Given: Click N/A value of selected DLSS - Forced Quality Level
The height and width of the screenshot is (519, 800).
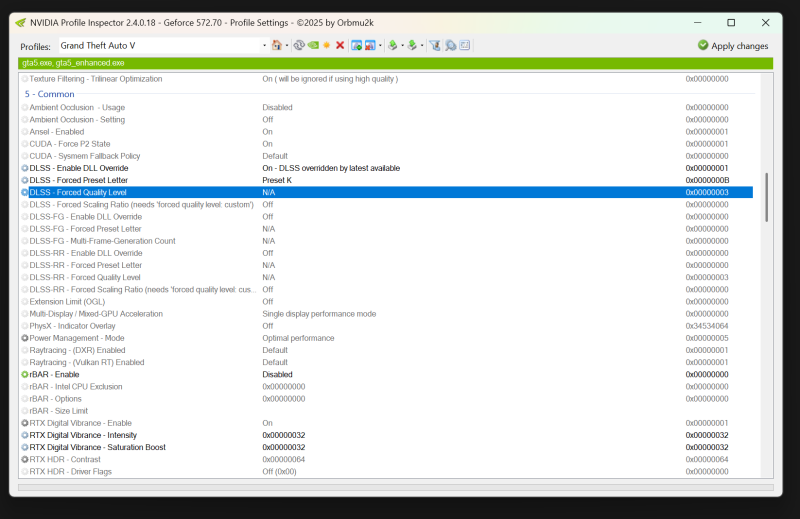Looking at the screenshot, I should [x=269, y=192].
